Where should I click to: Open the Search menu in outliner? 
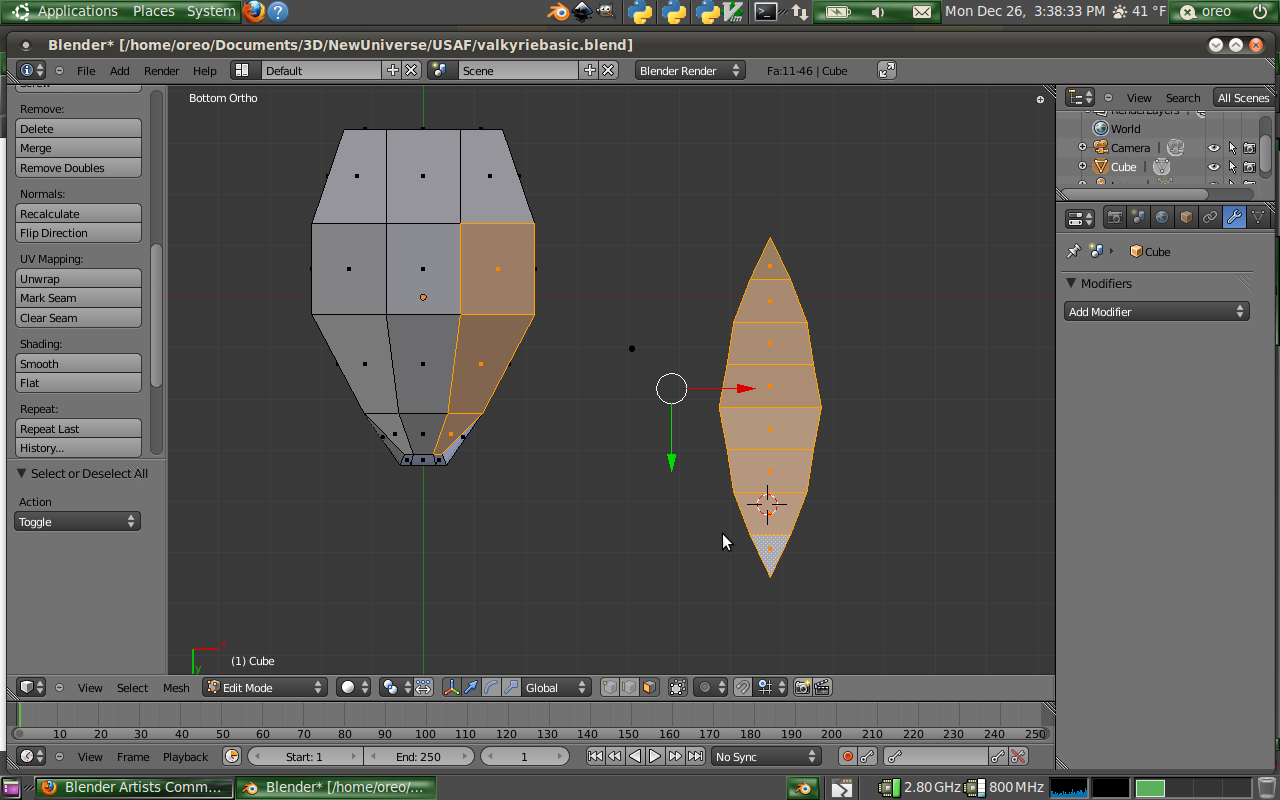click(1182, 98)
